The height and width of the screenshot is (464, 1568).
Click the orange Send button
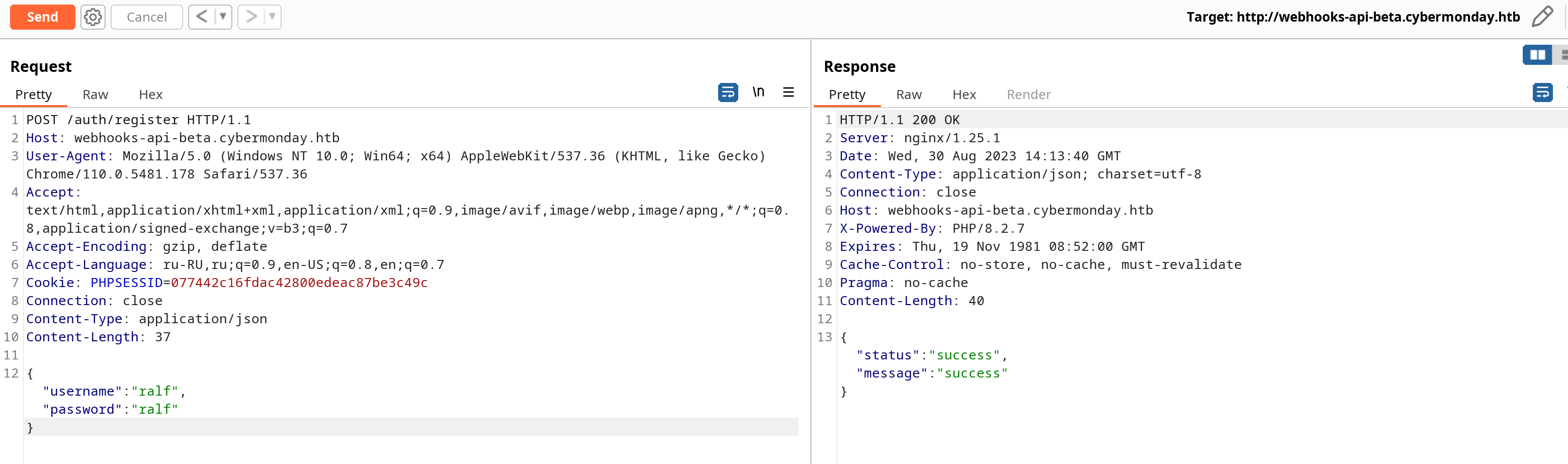click(42, 17)
